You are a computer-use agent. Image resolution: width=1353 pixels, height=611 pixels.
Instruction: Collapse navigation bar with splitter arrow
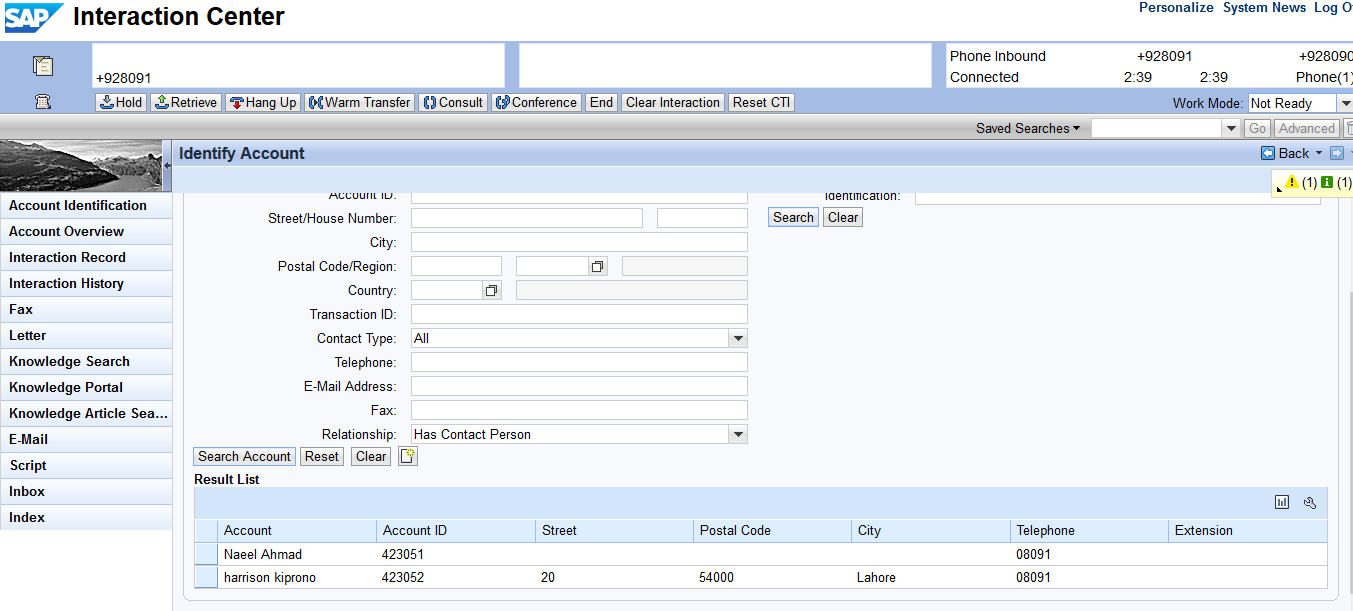pyautogui.click(x=167, y=165)
